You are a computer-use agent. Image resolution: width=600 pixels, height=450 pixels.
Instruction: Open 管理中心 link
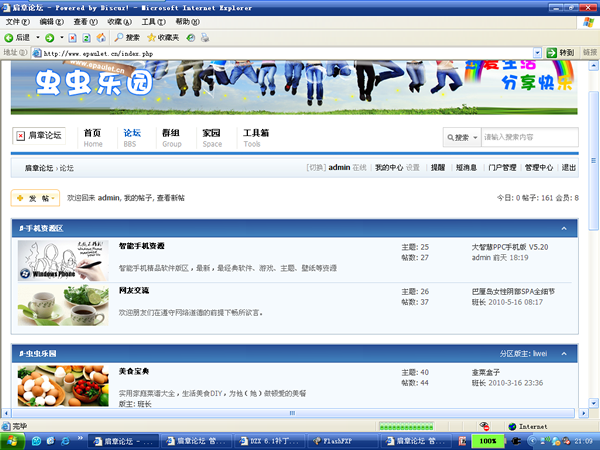click(x=539, y=168)
